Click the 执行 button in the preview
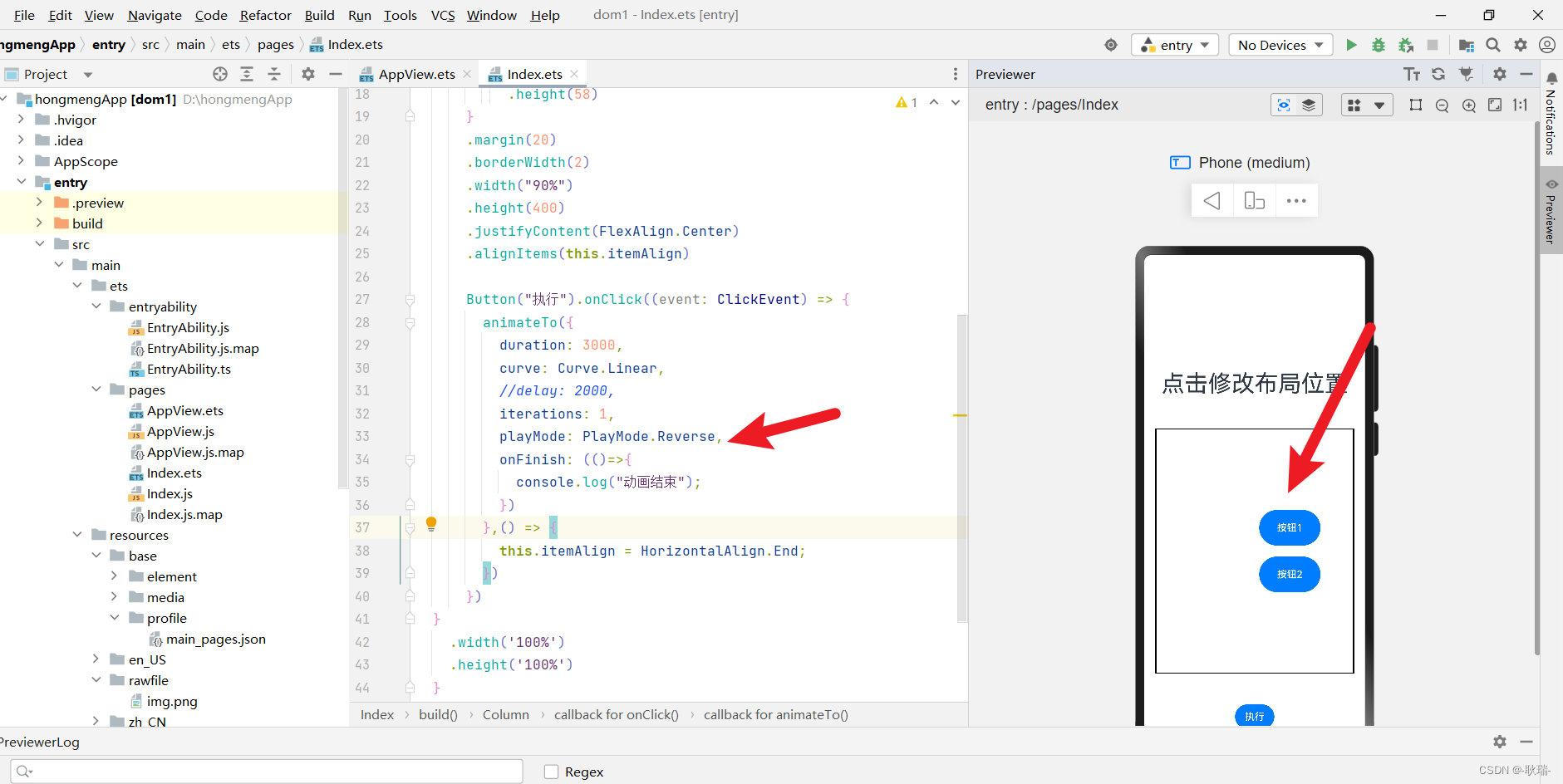This screenshot has height=784, width=1563. point(1254,716)
